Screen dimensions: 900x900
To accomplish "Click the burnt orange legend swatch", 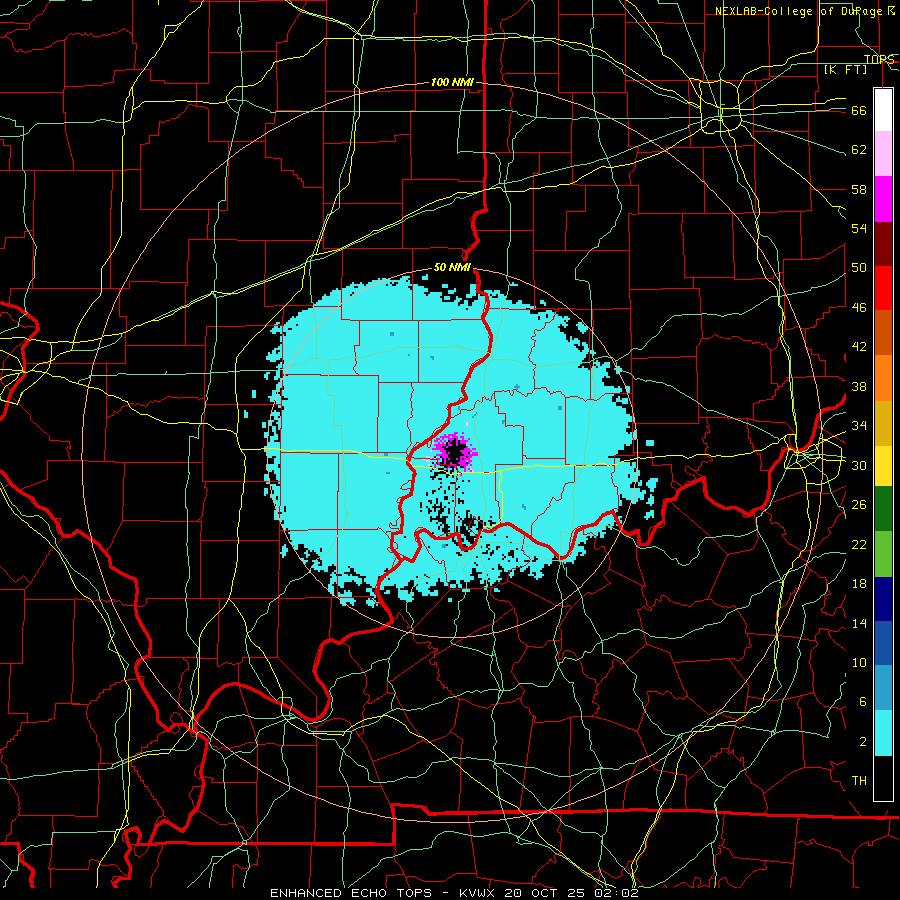I will (x=883, y=333).
